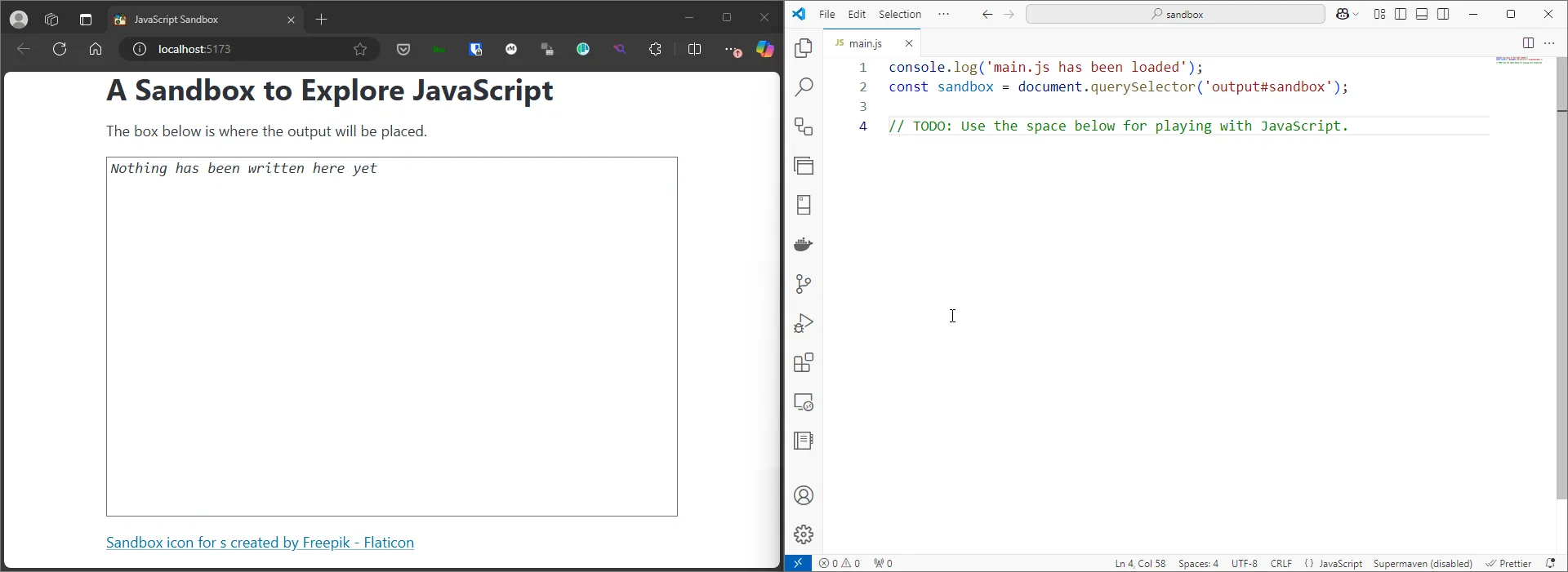The width and height of the screenshot is (1568, 572).
Task: Open the Manage gear menu in VS Code
Action: 804,534
